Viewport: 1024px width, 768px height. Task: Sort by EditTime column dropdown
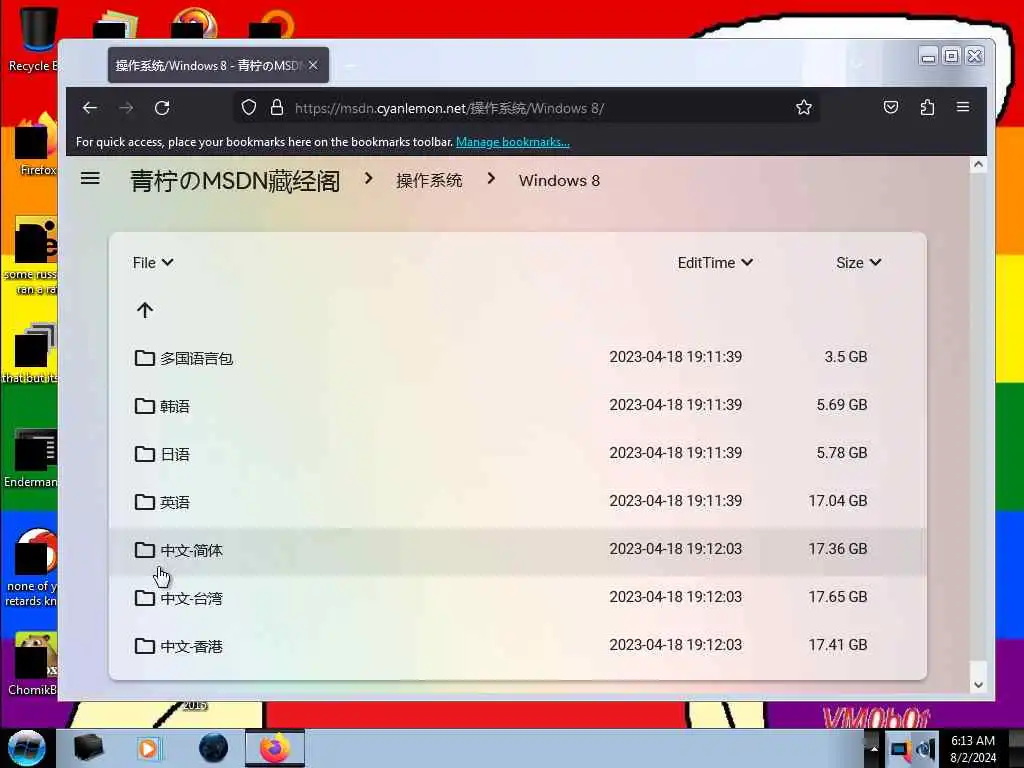[715, 263]
